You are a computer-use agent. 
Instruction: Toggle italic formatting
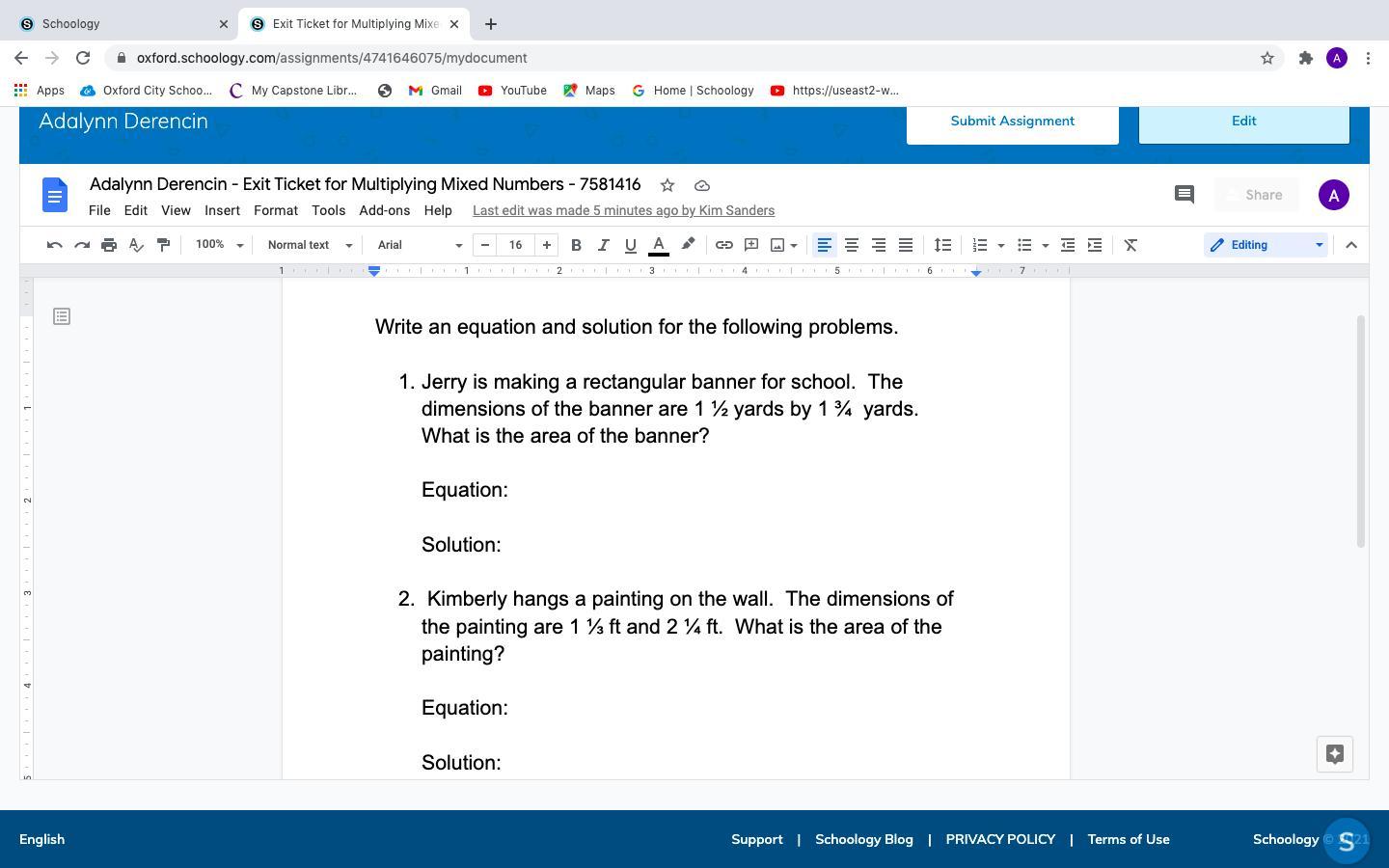click(603, 245)
